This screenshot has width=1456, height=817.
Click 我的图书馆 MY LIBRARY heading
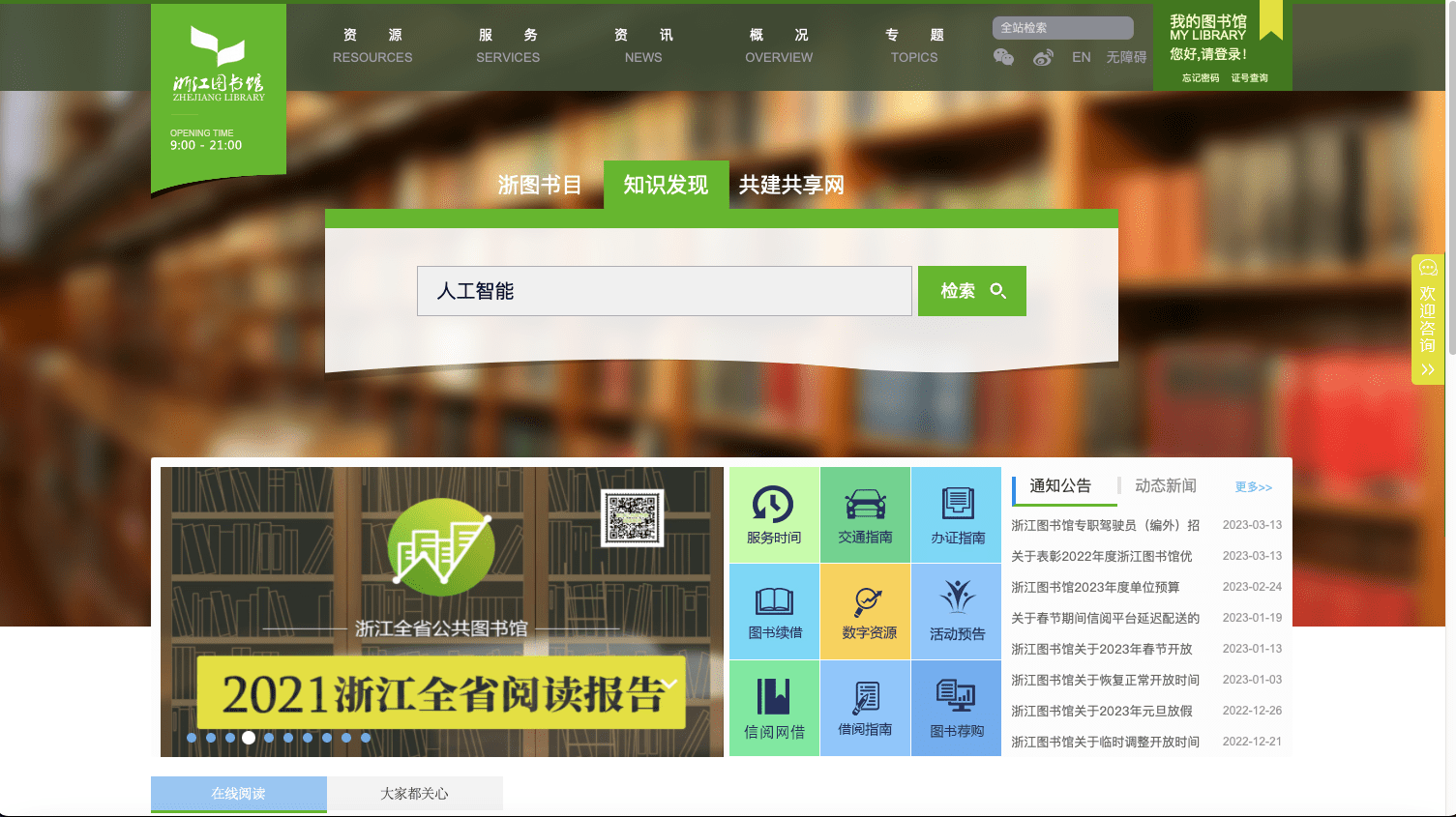[1208, 27]
